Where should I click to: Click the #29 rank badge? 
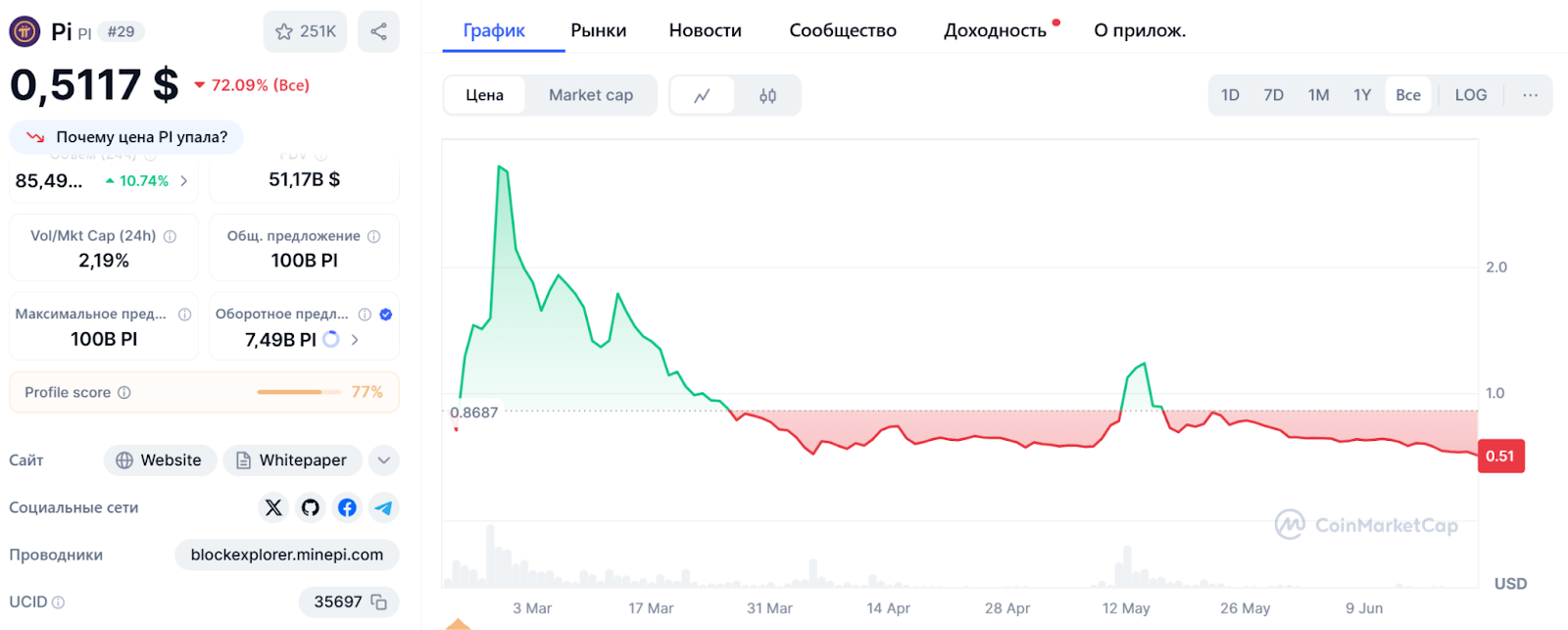tap(122, 31)
